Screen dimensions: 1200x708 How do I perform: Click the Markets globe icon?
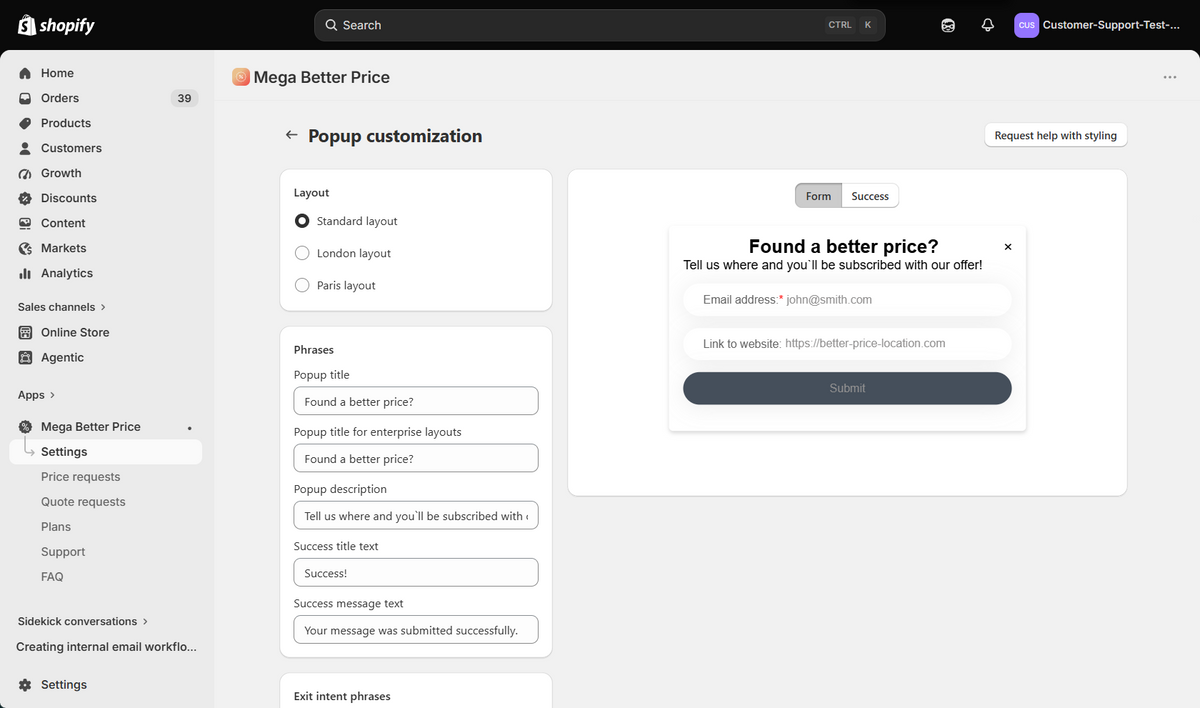(25, 248)
